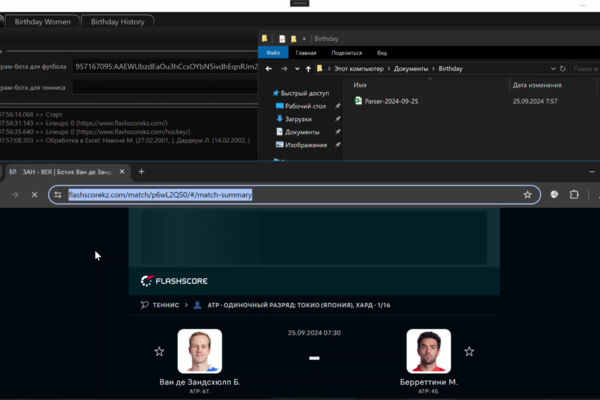Open site information icon in address bar

(x=58, y=195)
